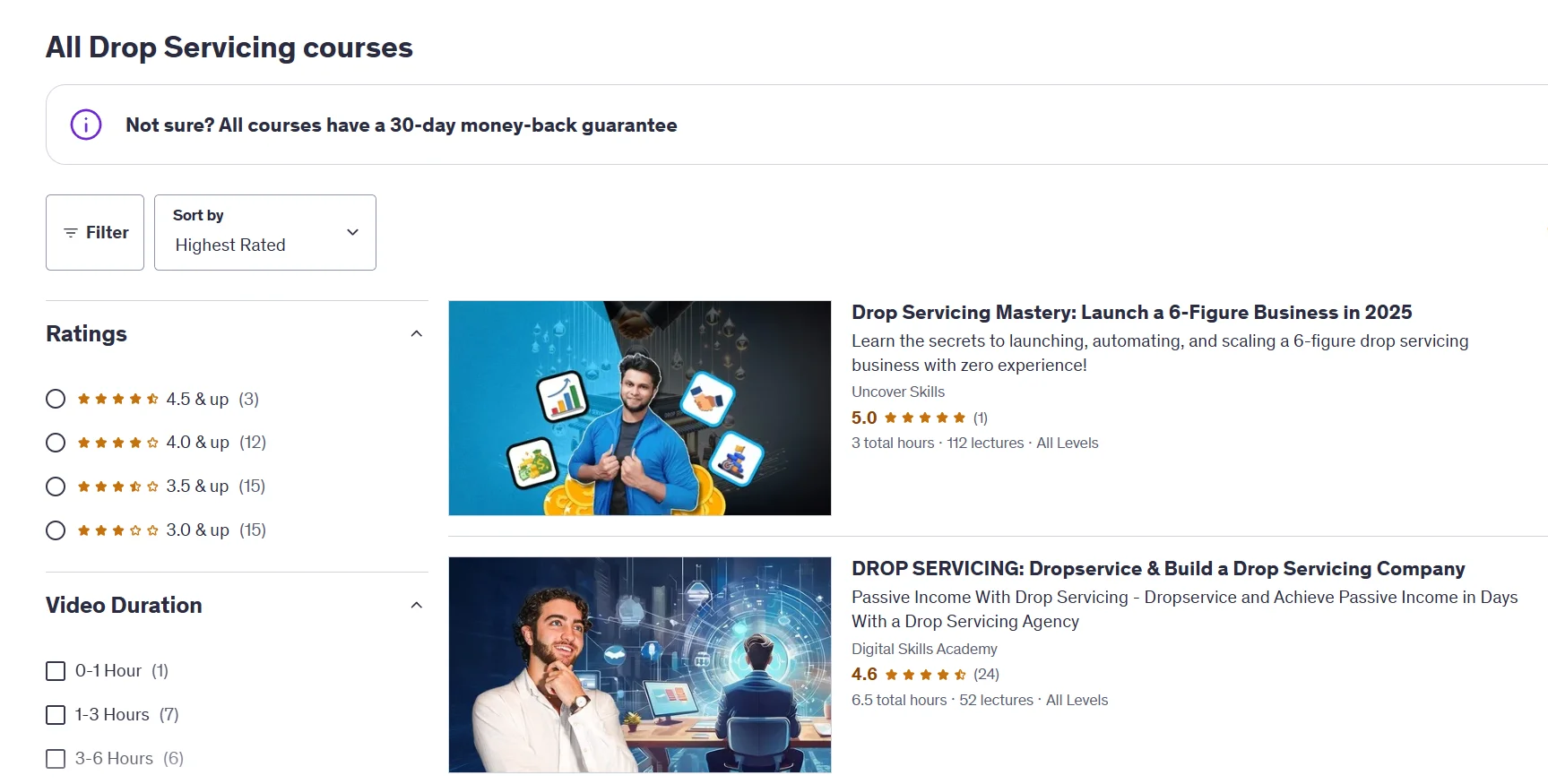The height and width of the screenshot is (784, 1548).
Task: Click the filter lines icon in Filter button
Action: pos(71,233)
